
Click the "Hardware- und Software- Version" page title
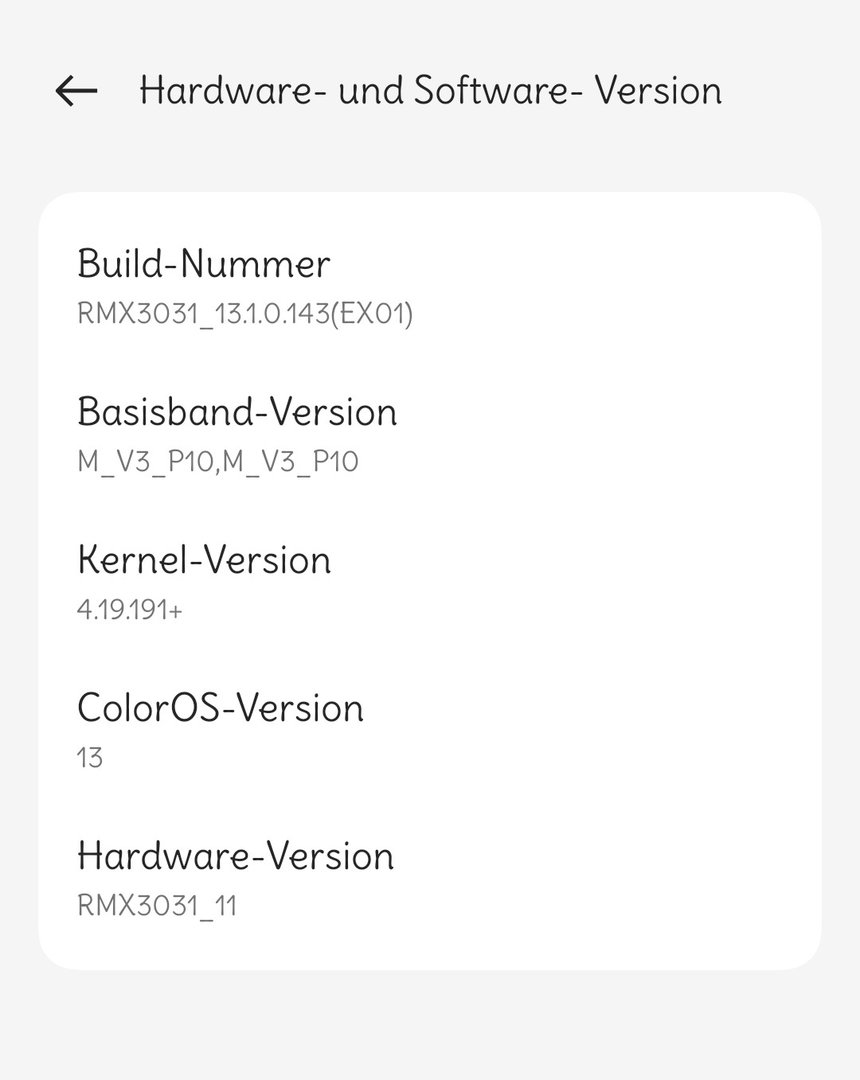point(430,91)
